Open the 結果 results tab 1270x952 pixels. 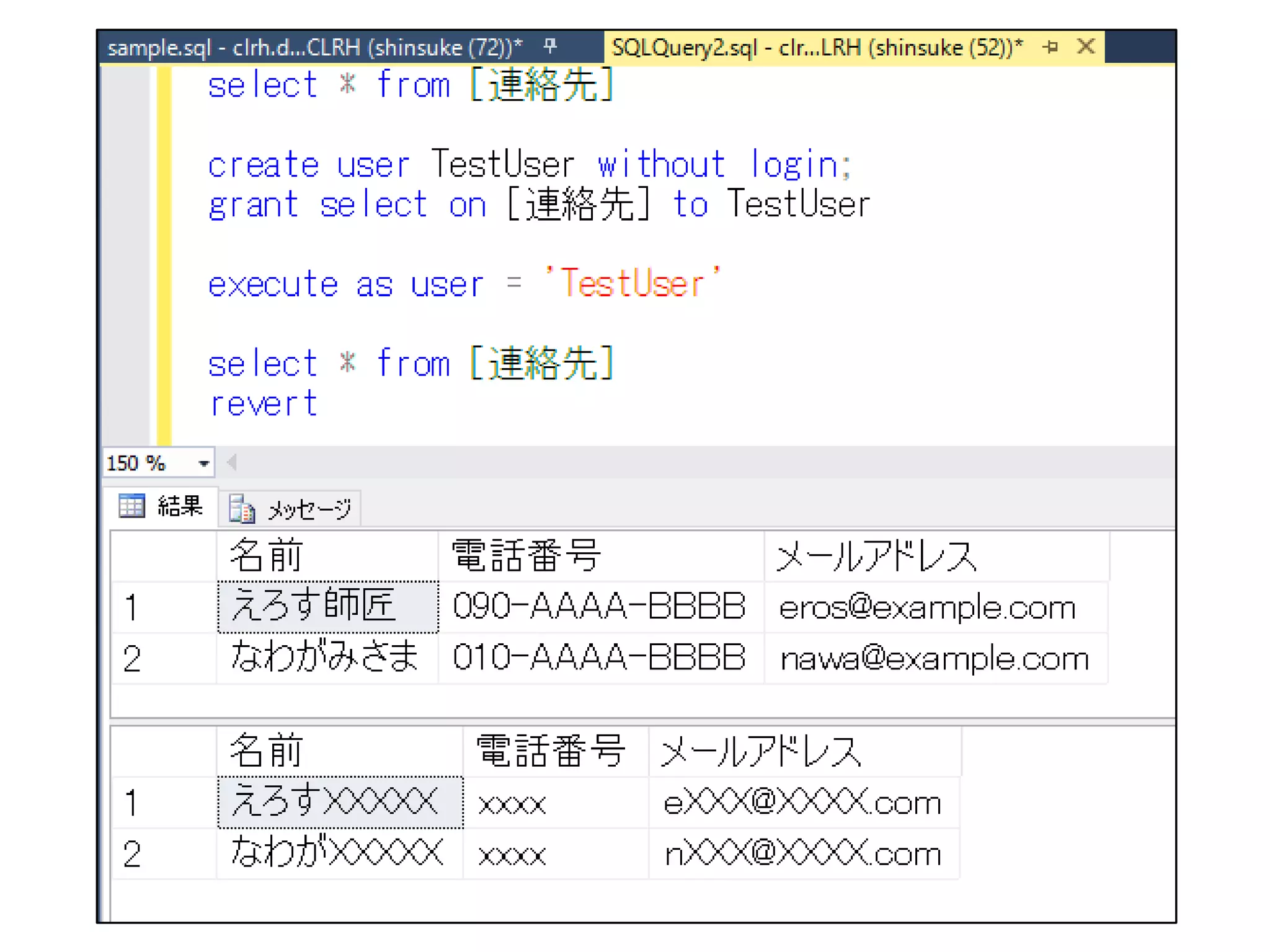[x=179, y=506]
